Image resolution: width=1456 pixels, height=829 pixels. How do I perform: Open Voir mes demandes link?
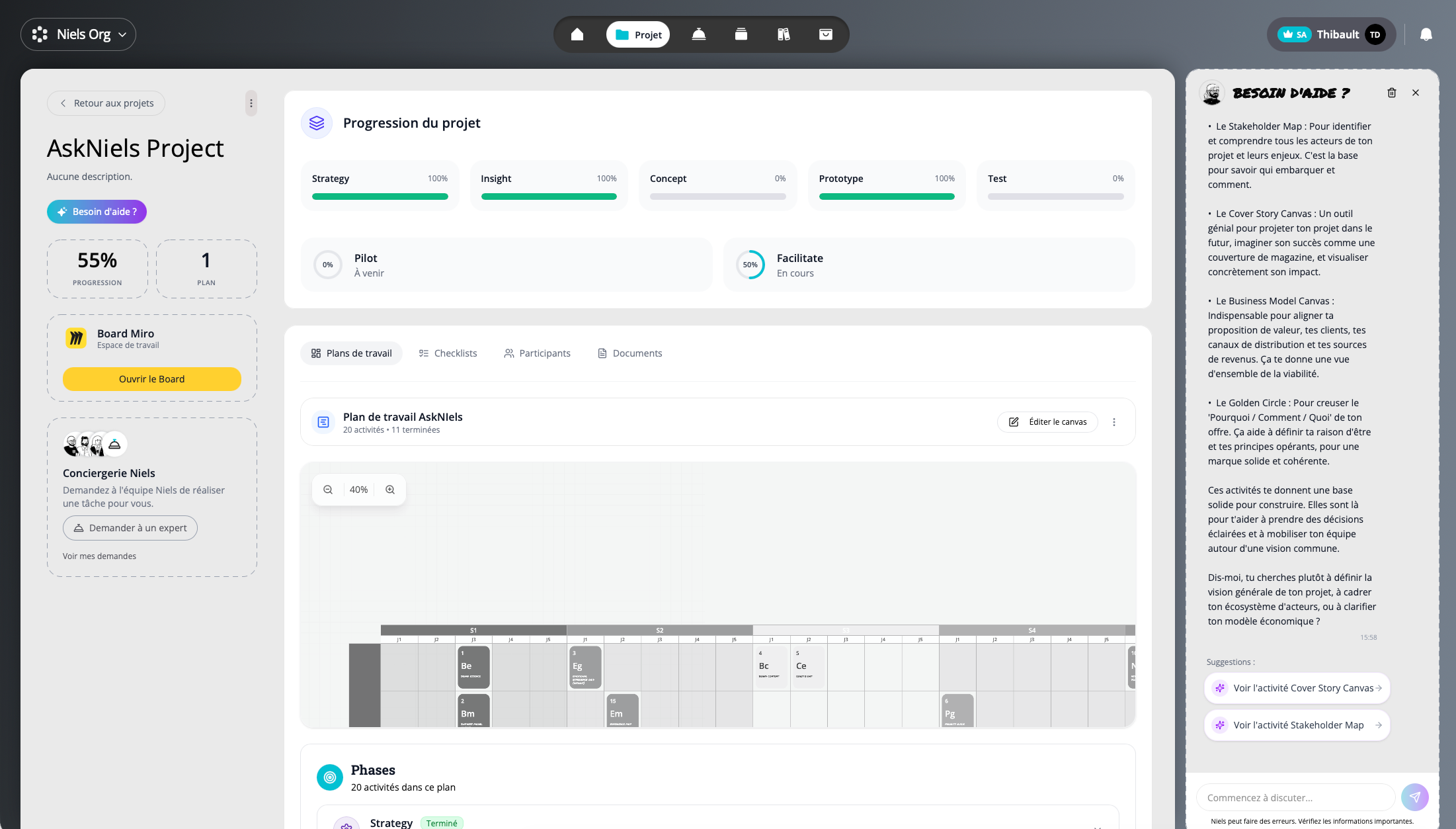coord(99,556)
